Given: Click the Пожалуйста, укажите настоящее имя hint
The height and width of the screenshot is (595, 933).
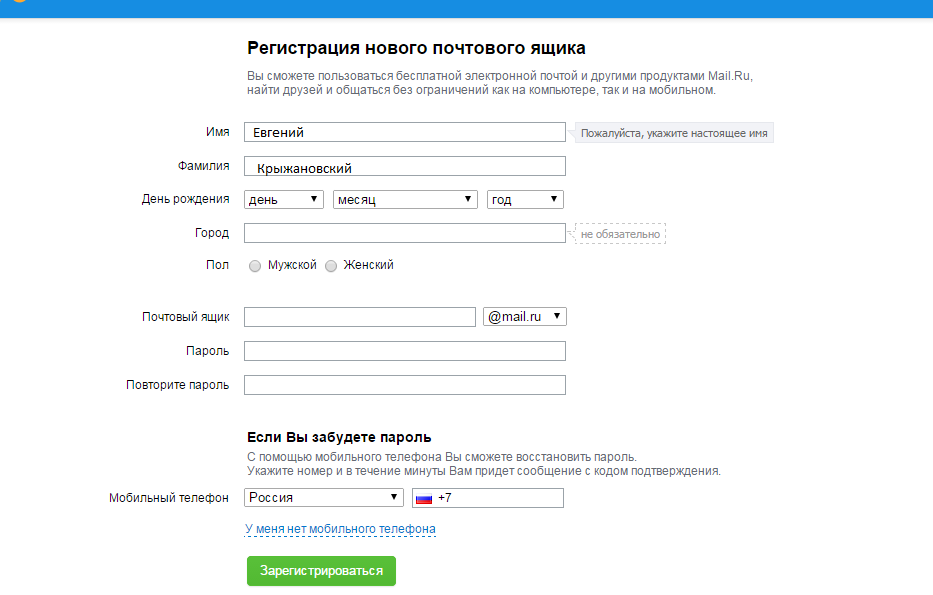Looking at the screenshot, I should [674, 133].
